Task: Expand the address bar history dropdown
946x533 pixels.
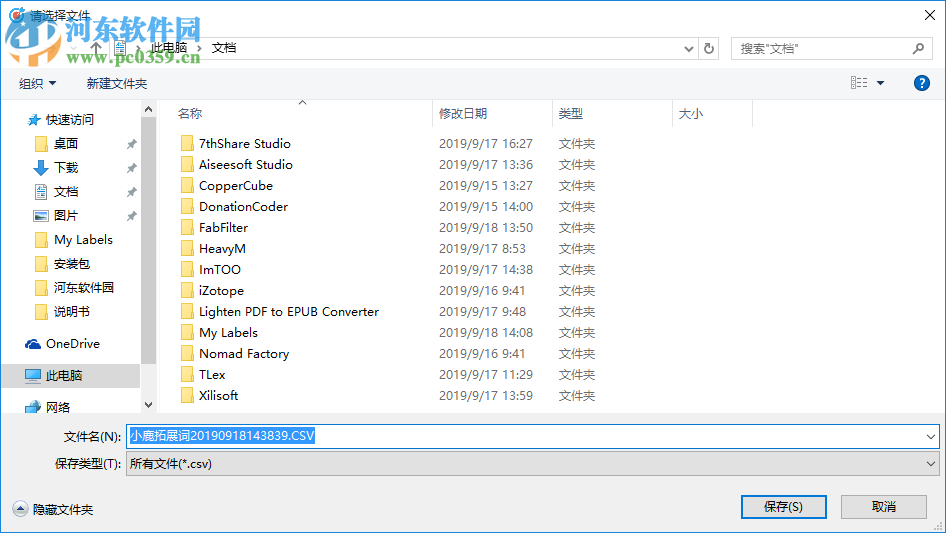Action: (688, 49)
